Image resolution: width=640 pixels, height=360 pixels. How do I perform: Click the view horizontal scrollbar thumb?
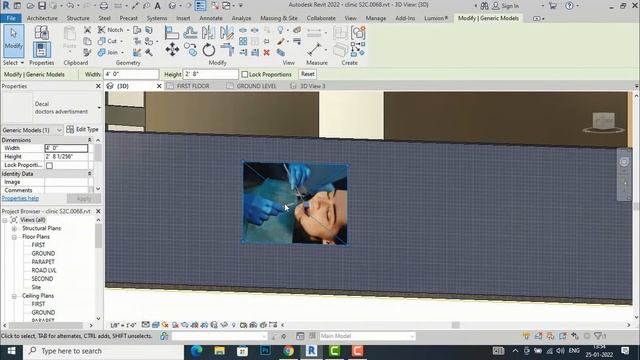(x=456, y=325)
